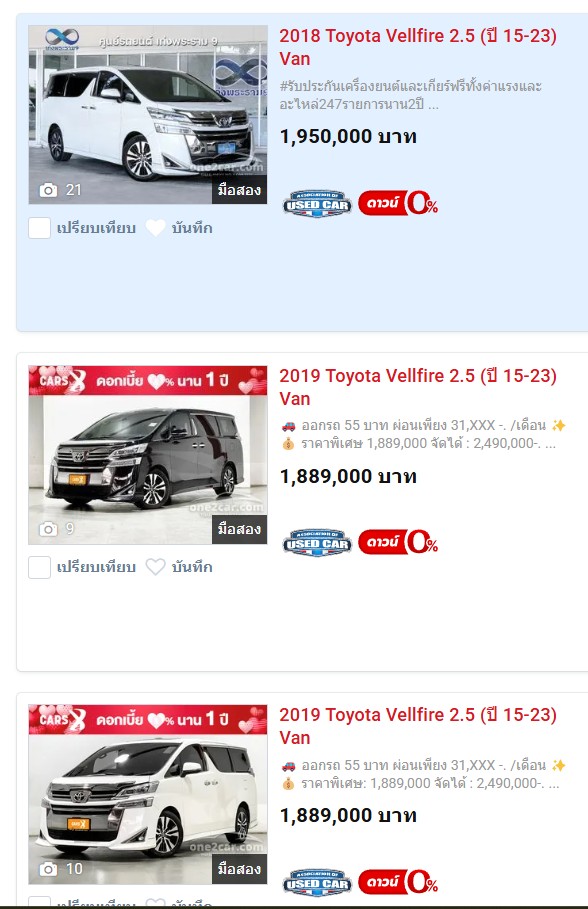Click Used Car association badge on third listing

(x=317, y=882)
